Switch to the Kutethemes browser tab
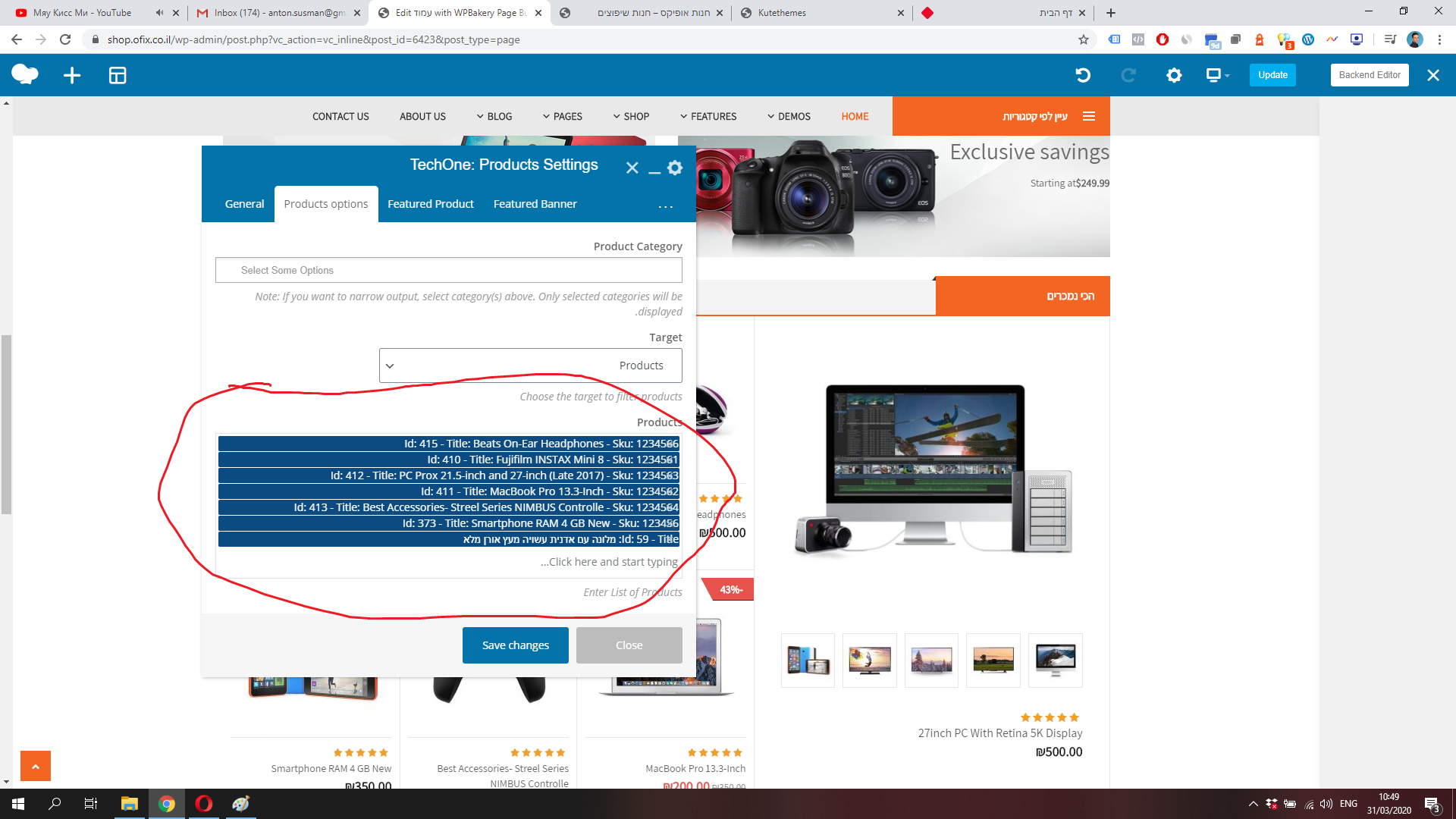The image size is (1456, 819). tap(823, 13)
